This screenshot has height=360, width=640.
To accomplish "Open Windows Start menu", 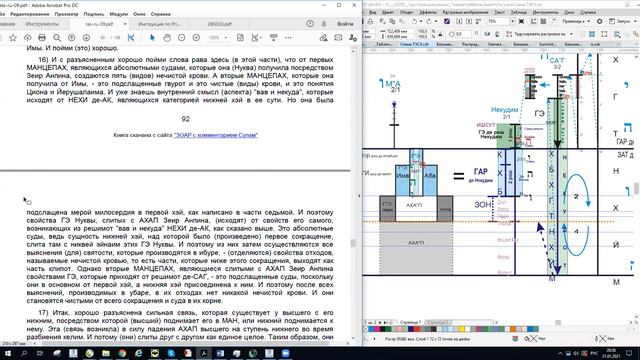I will pyautogui.click(x=7, y=353).
